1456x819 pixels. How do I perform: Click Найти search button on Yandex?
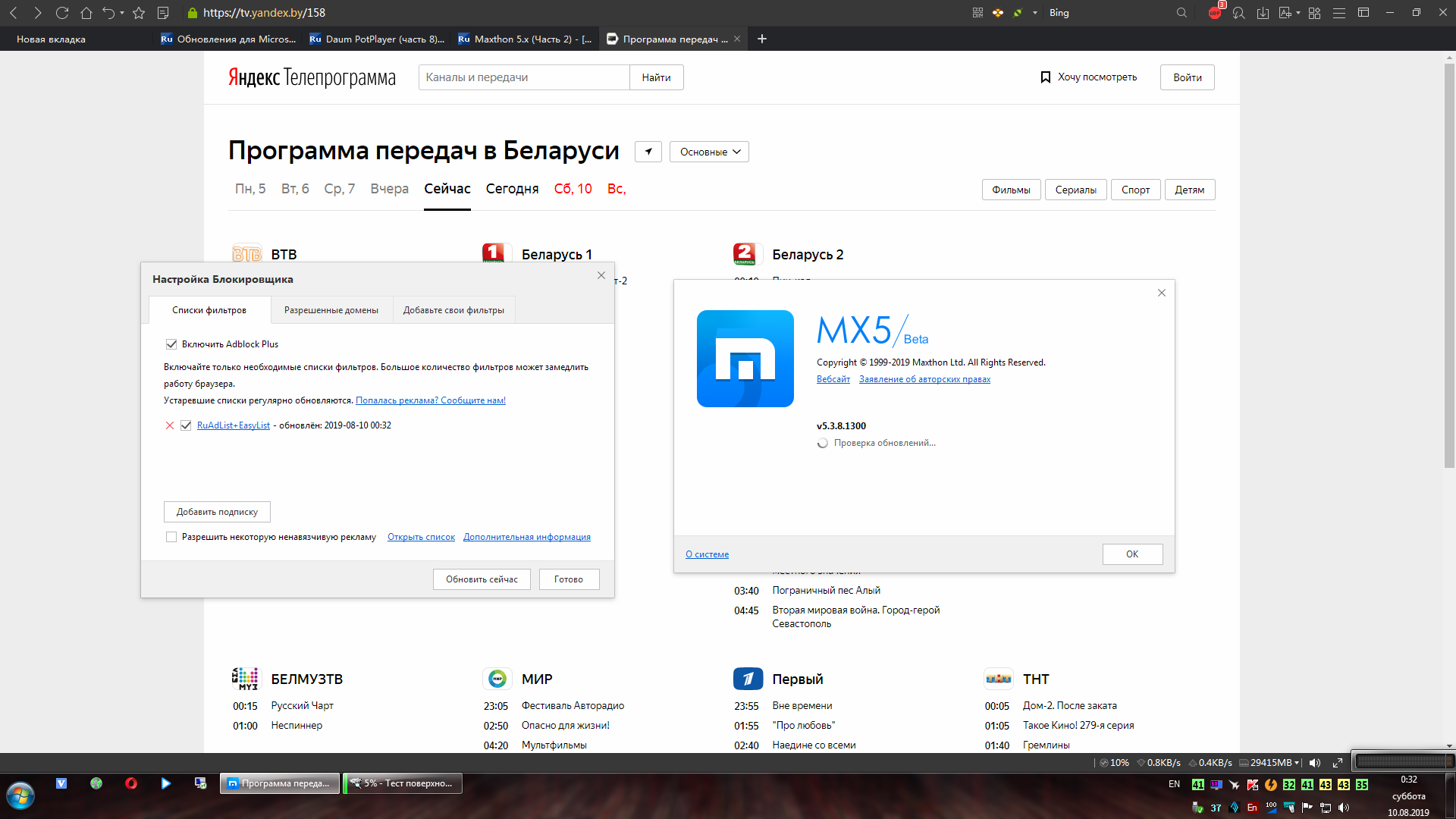[x=657, y=77]
